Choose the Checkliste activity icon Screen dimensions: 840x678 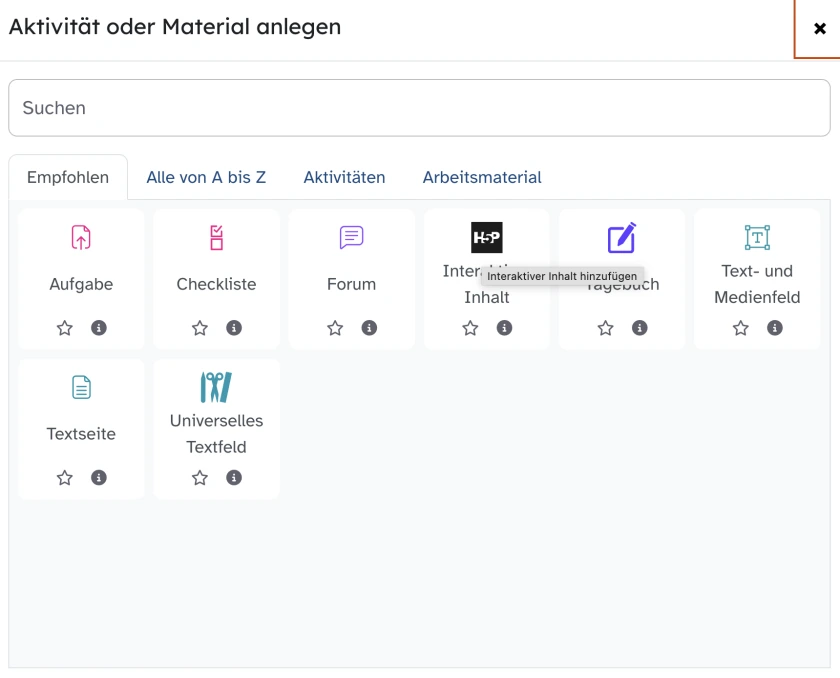(216, 238)
